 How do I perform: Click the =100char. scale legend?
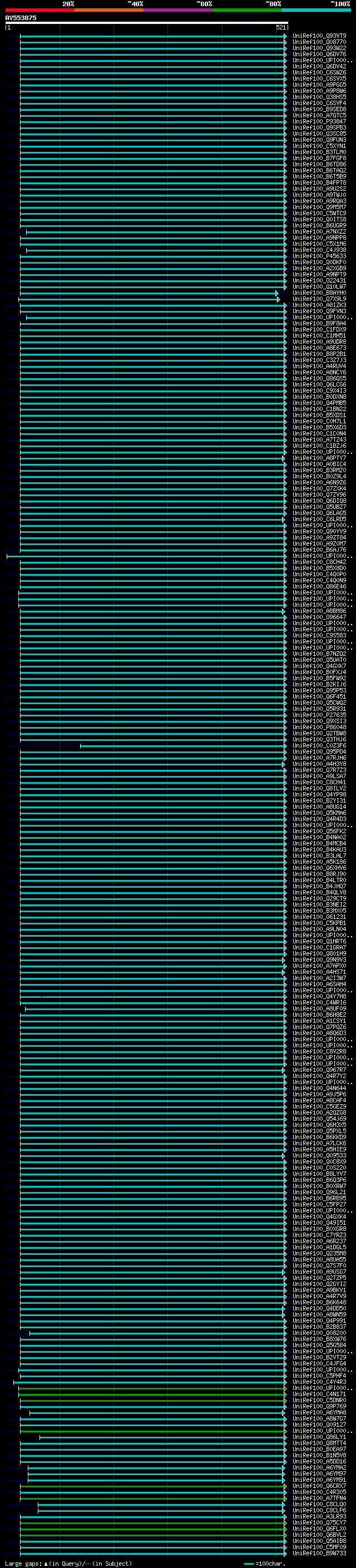[264, 1563]
